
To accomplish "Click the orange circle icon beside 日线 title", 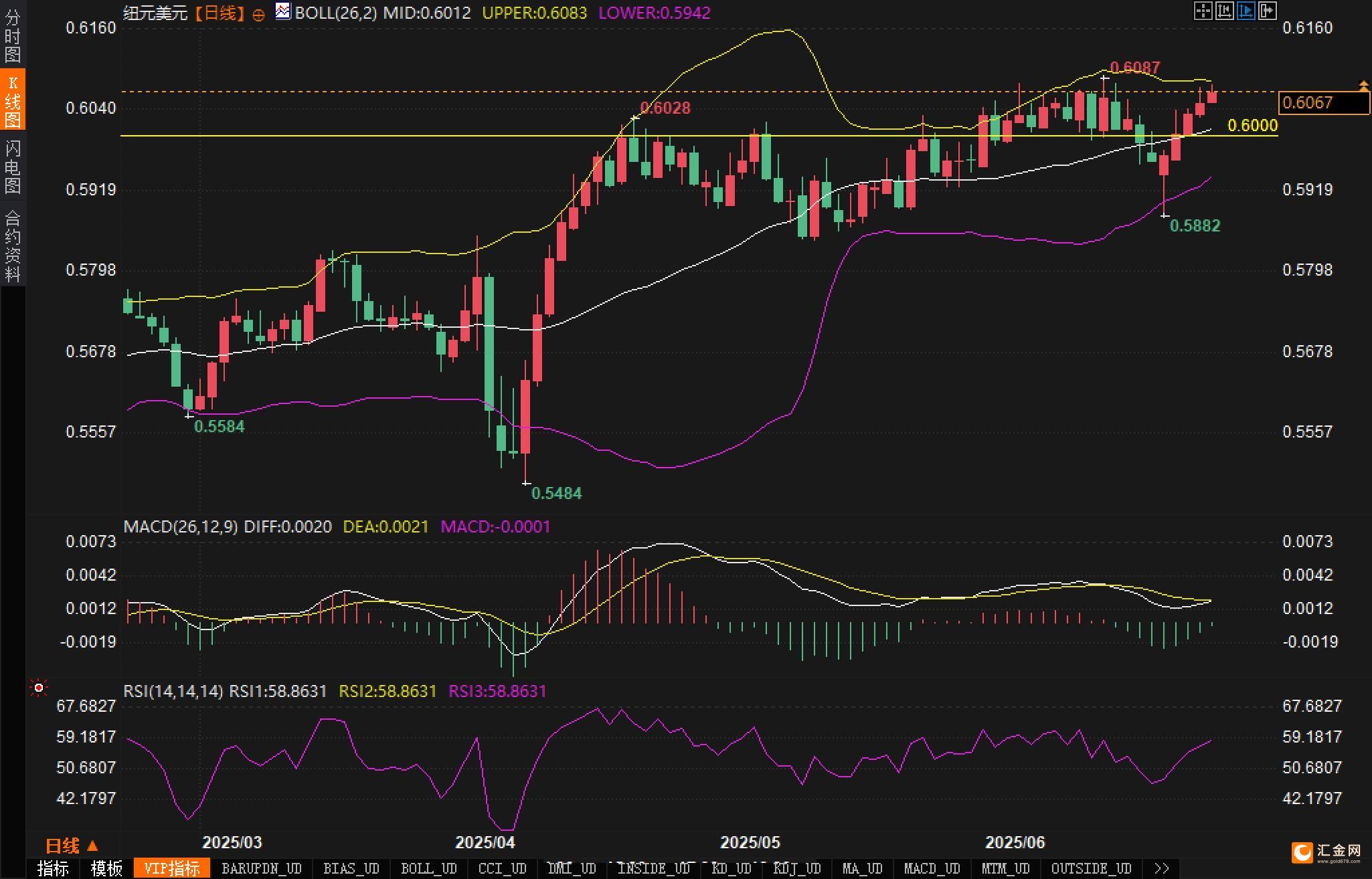I will 258,15.
